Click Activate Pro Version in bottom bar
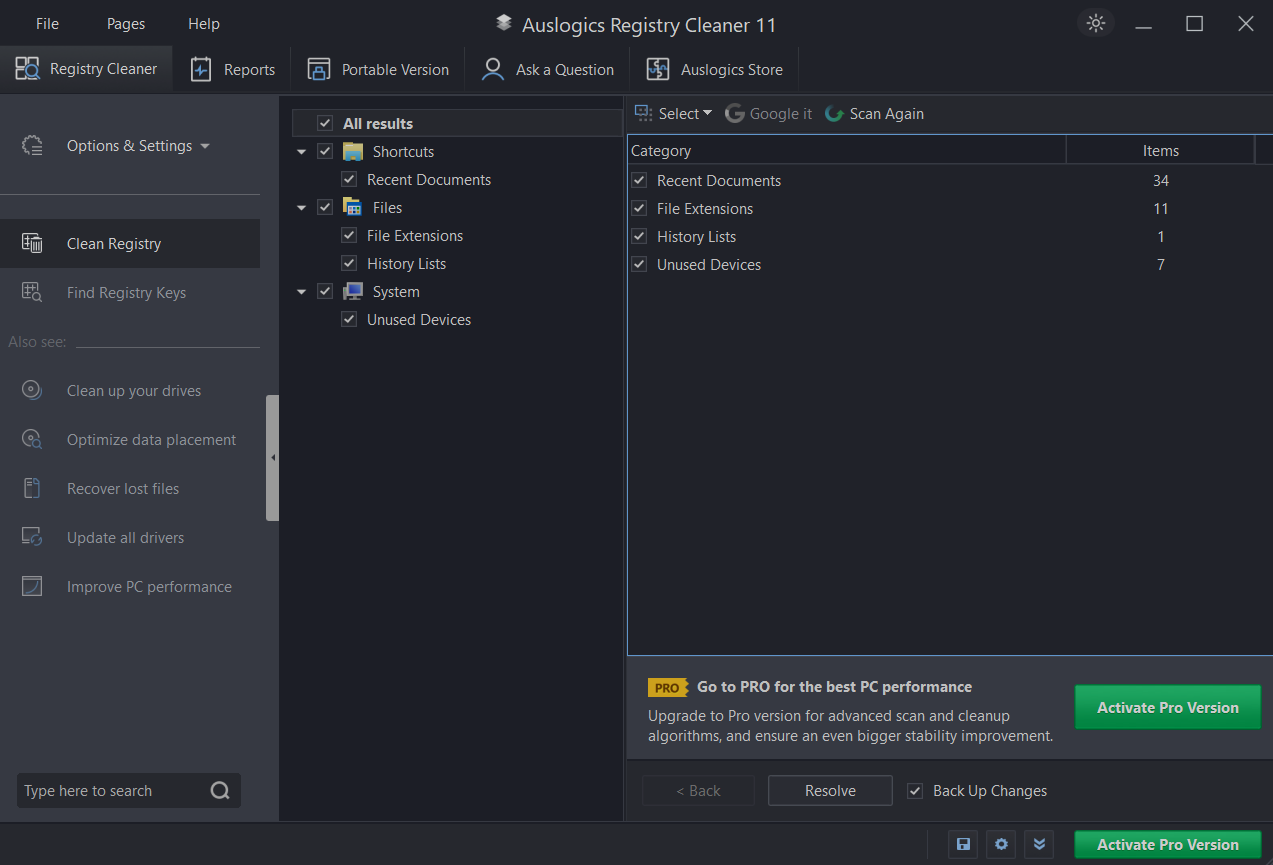The image size is (1273, 865). (x=1167, y=845)
